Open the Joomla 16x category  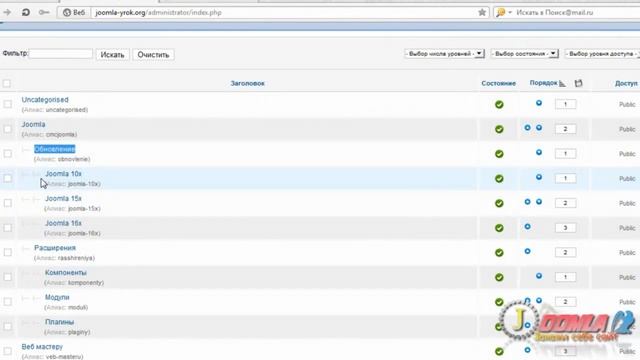63,223
